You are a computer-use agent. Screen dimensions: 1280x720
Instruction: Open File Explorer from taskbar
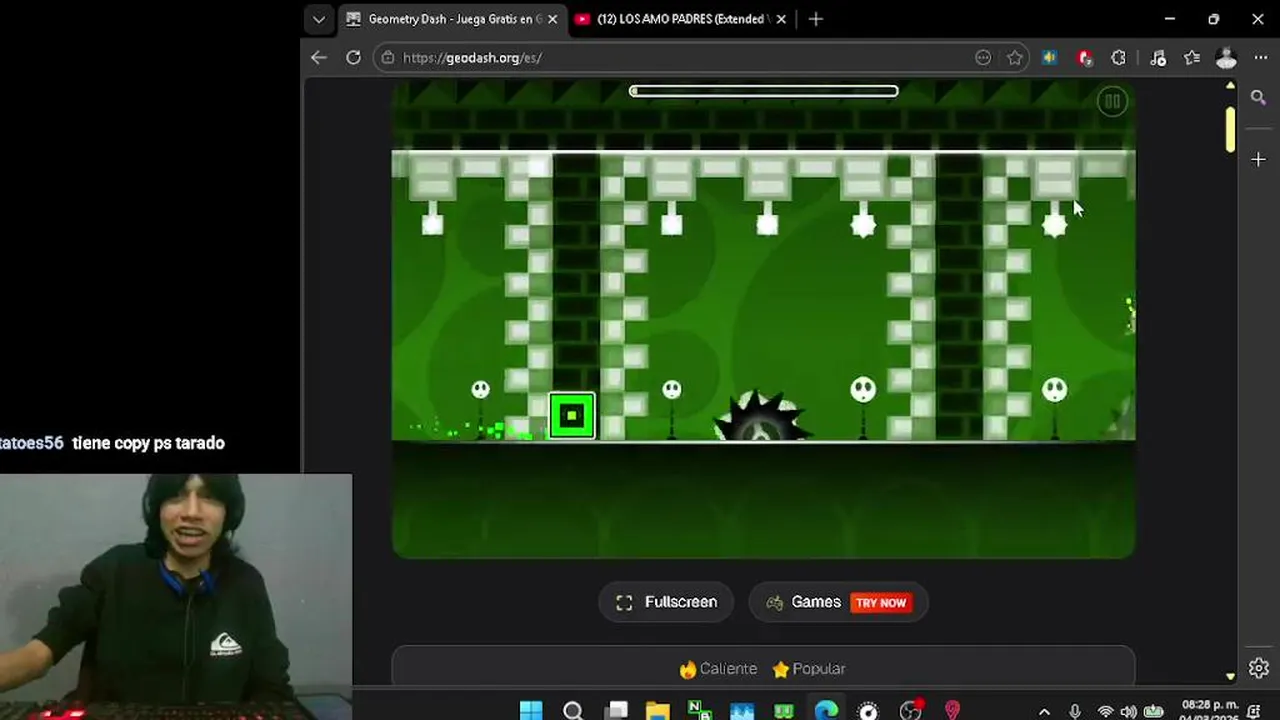point(657,710)
